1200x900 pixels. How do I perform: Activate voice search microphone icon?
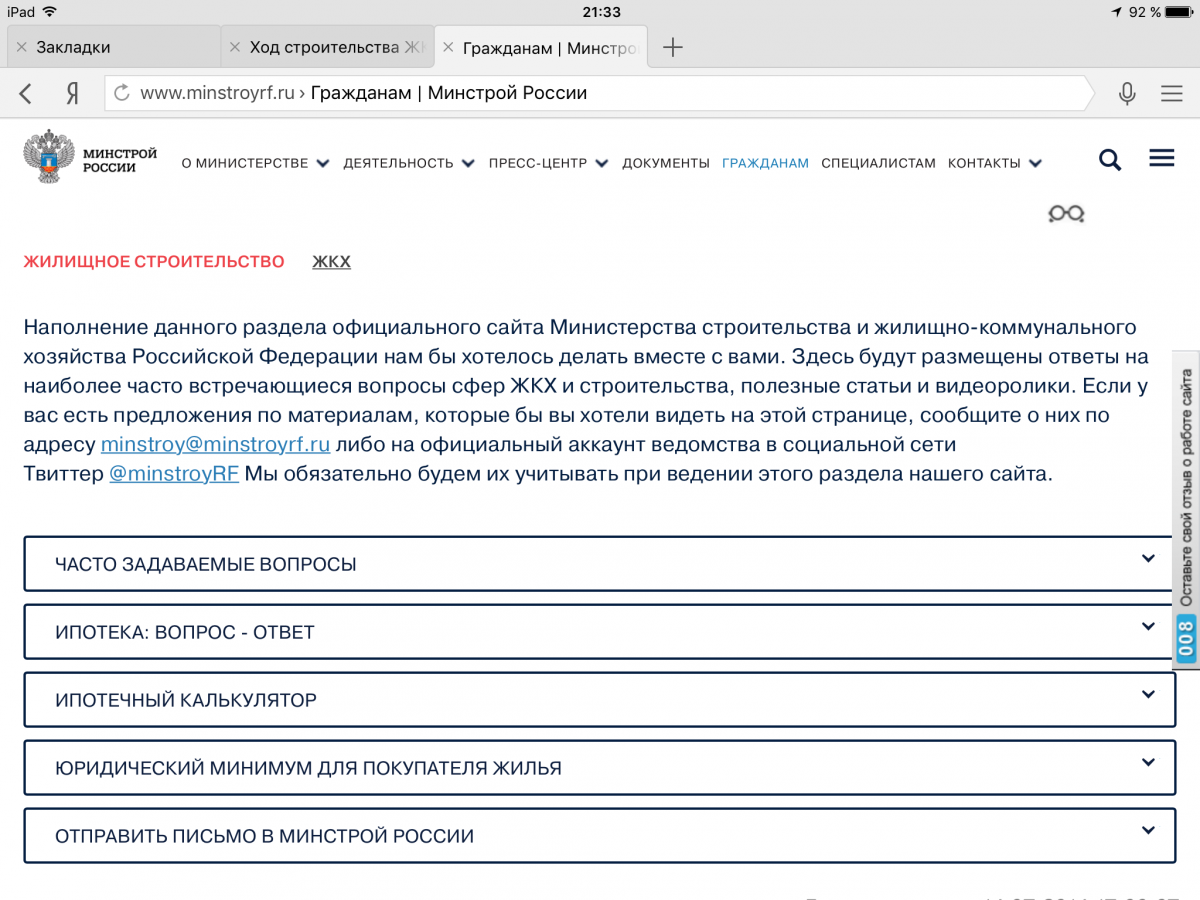click(x=1127, y=94)
